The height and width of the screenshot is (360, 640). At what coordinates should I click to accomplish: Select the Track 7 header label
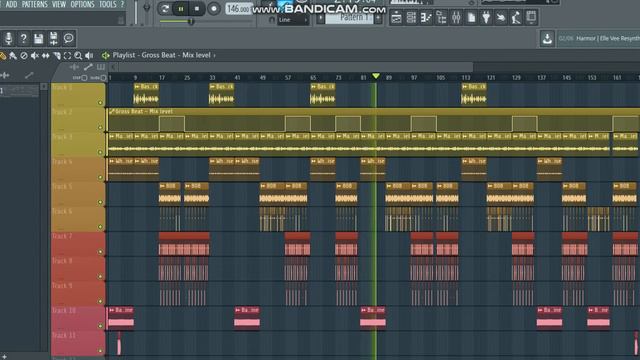point(62,236)
